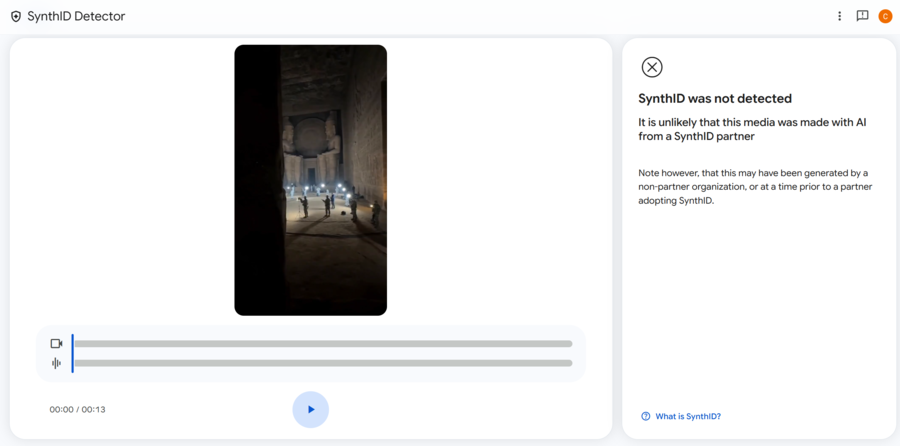
Task: Click the temple video preview thumbnail
Action: (311, 180)
